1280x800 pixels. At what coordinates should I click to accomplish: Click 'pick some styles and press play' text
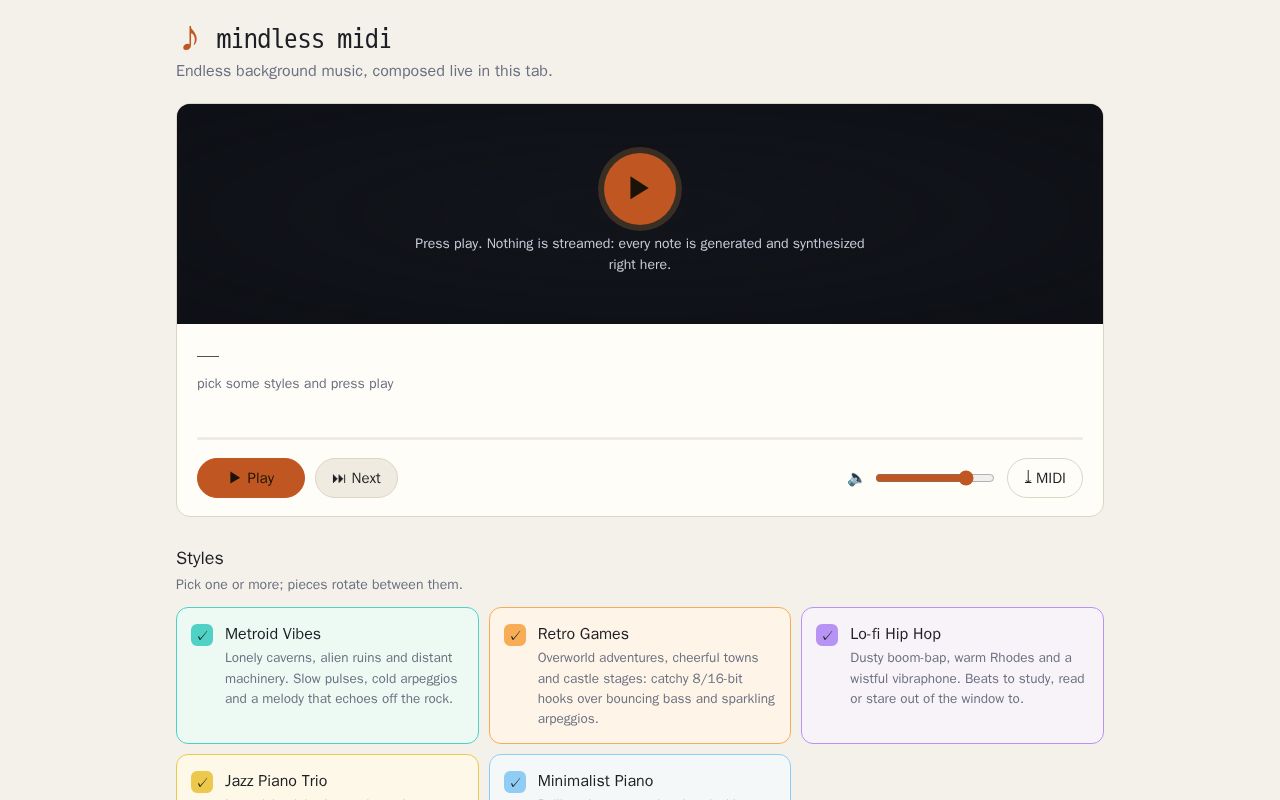(295, 384)
